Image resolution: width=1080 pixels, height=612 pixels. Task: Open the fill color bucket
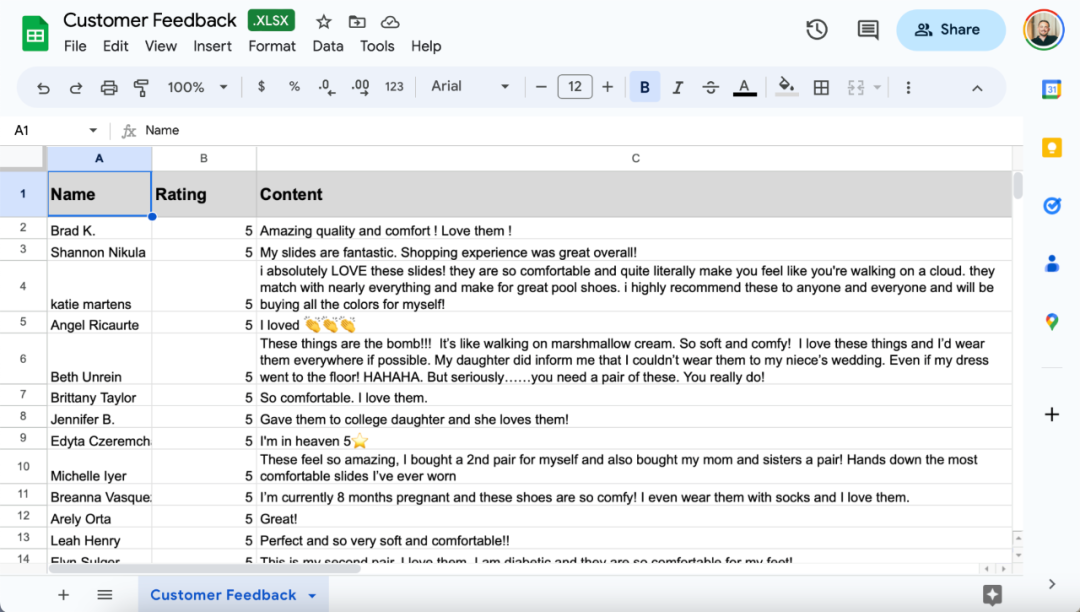(787, 87)
